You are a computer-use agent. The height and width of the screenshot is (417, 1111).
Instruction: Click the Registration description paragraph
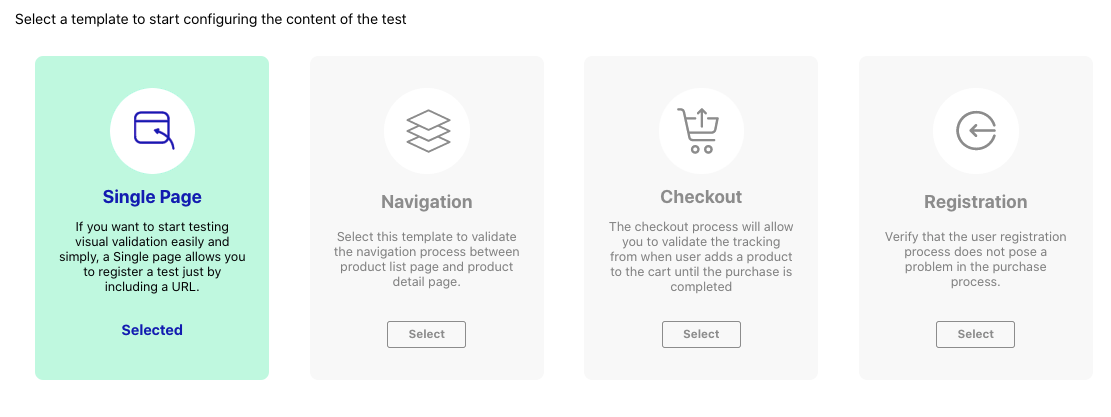[x=975, y=259]
